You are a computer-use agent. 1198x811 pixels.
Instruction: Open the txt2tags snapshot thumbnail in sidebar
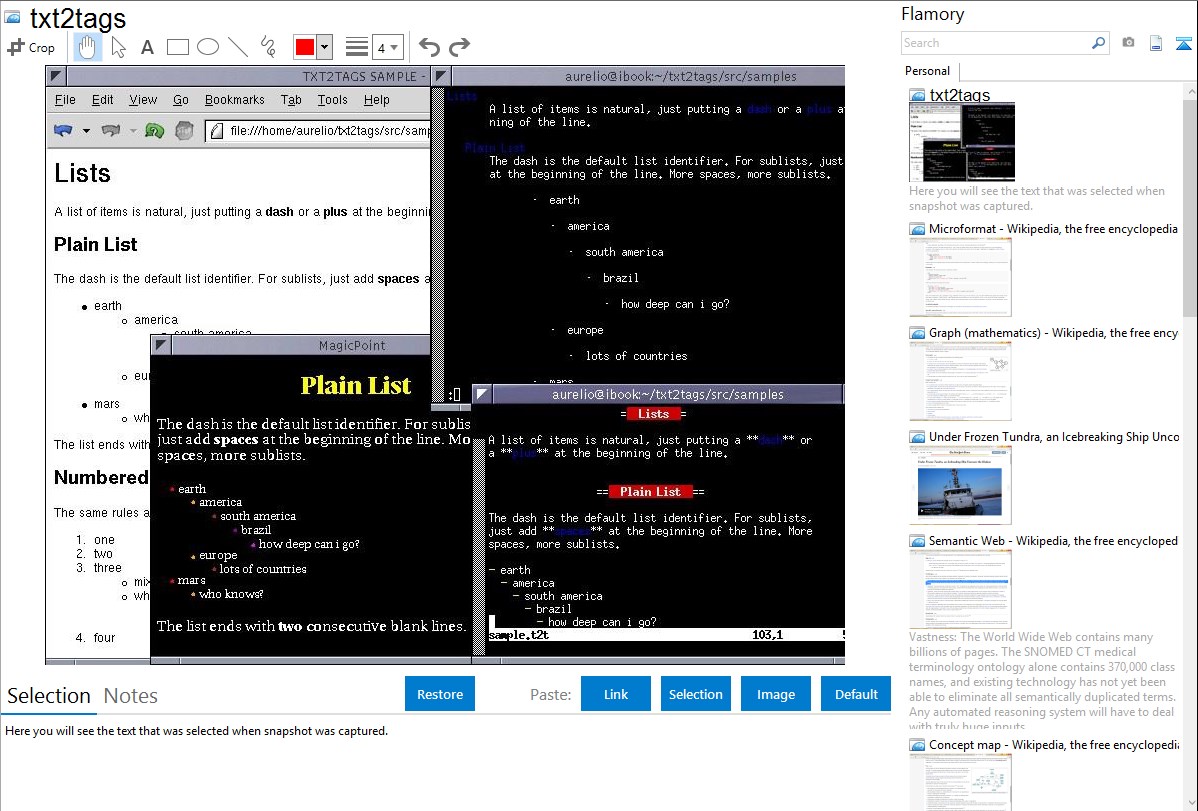(962, 142)
